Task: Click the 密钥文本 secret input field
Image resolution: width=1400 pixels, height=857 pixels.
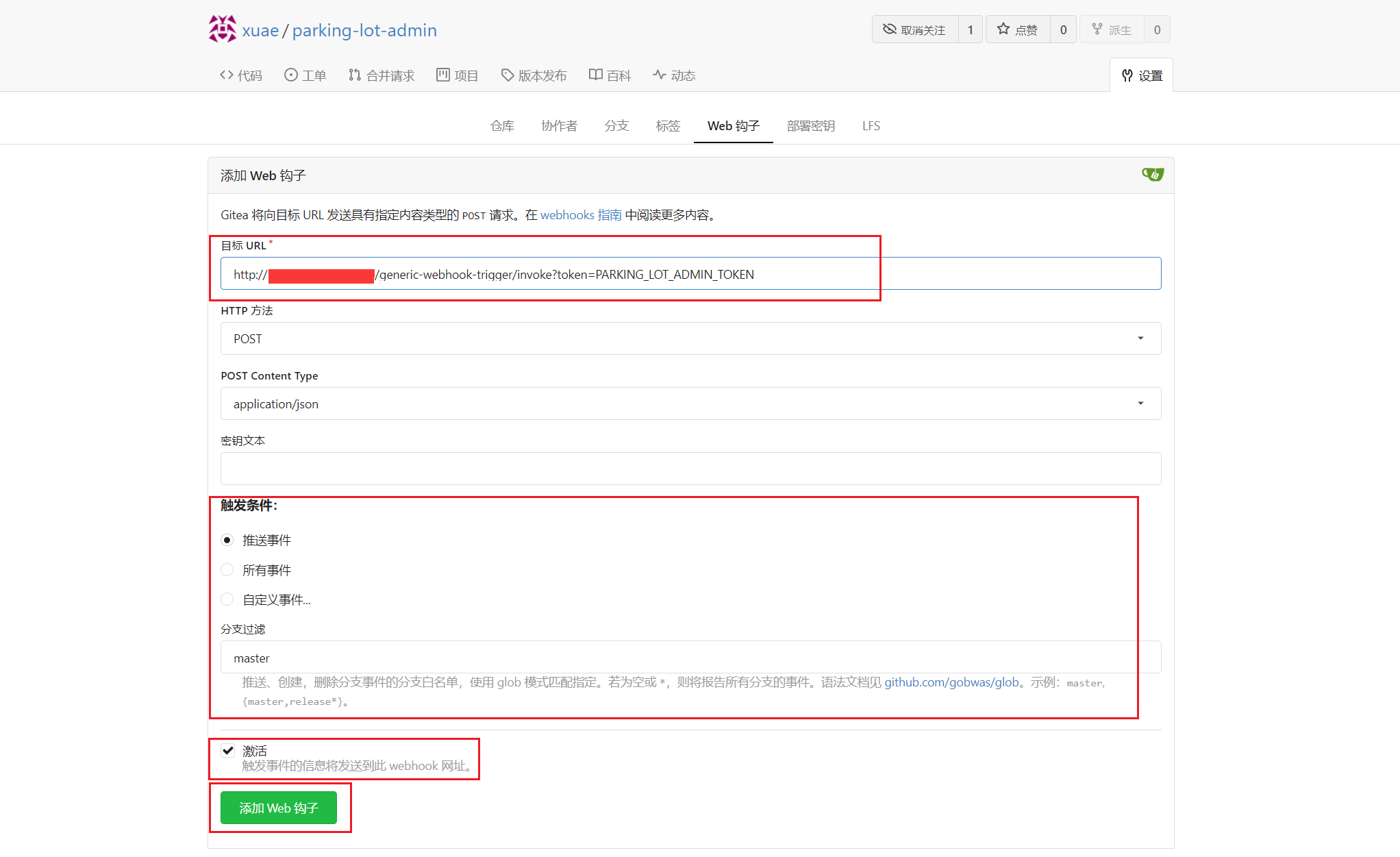Action: 690,469
